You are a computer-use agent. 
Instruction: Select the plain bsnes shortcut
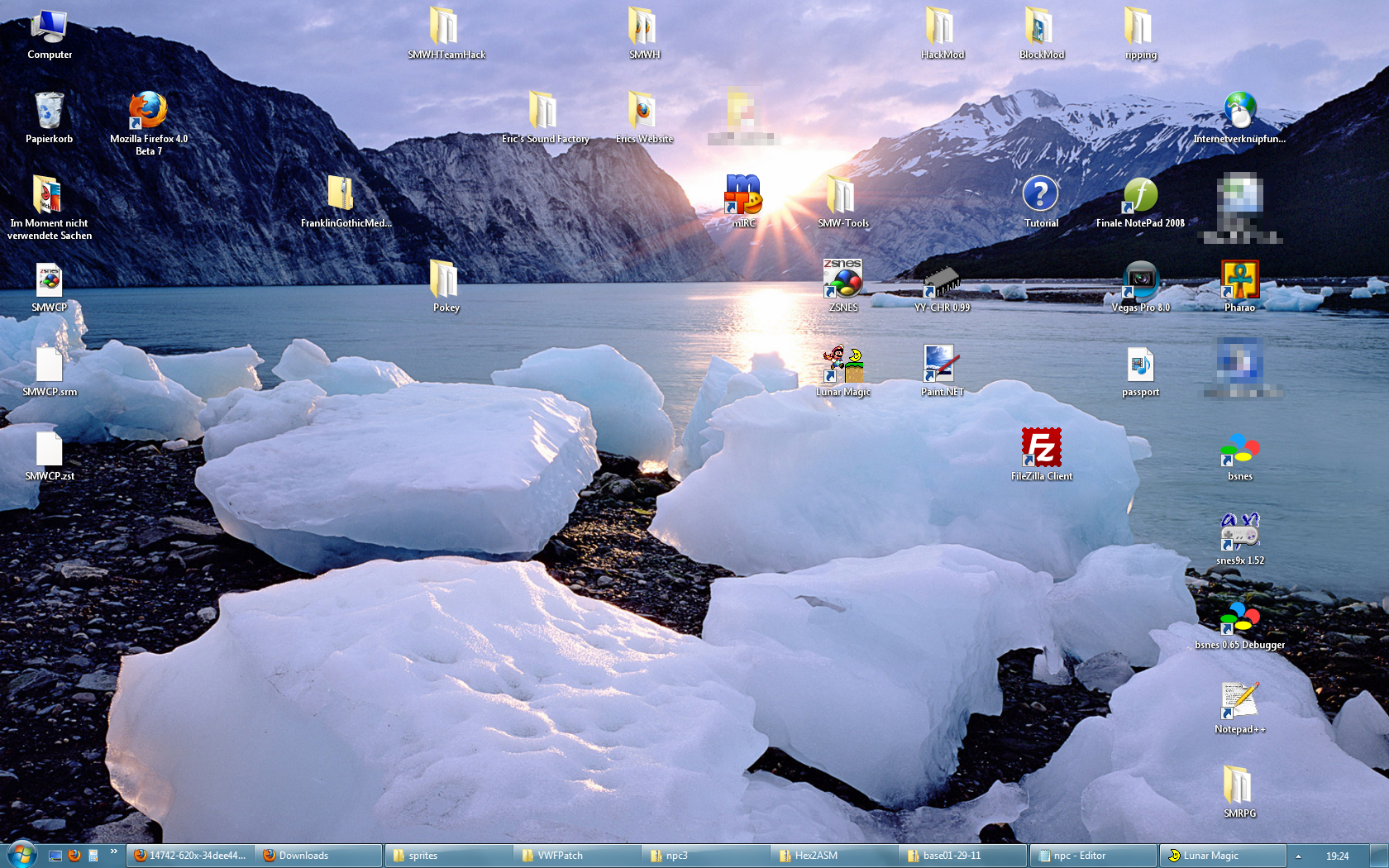coord(1239,455)
